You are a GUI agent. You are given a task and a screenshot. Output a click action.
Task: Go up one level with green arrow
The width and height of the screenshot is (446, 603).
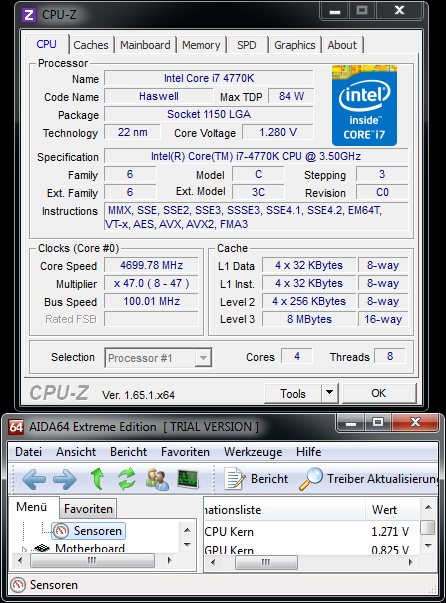[x=97, y=479]
